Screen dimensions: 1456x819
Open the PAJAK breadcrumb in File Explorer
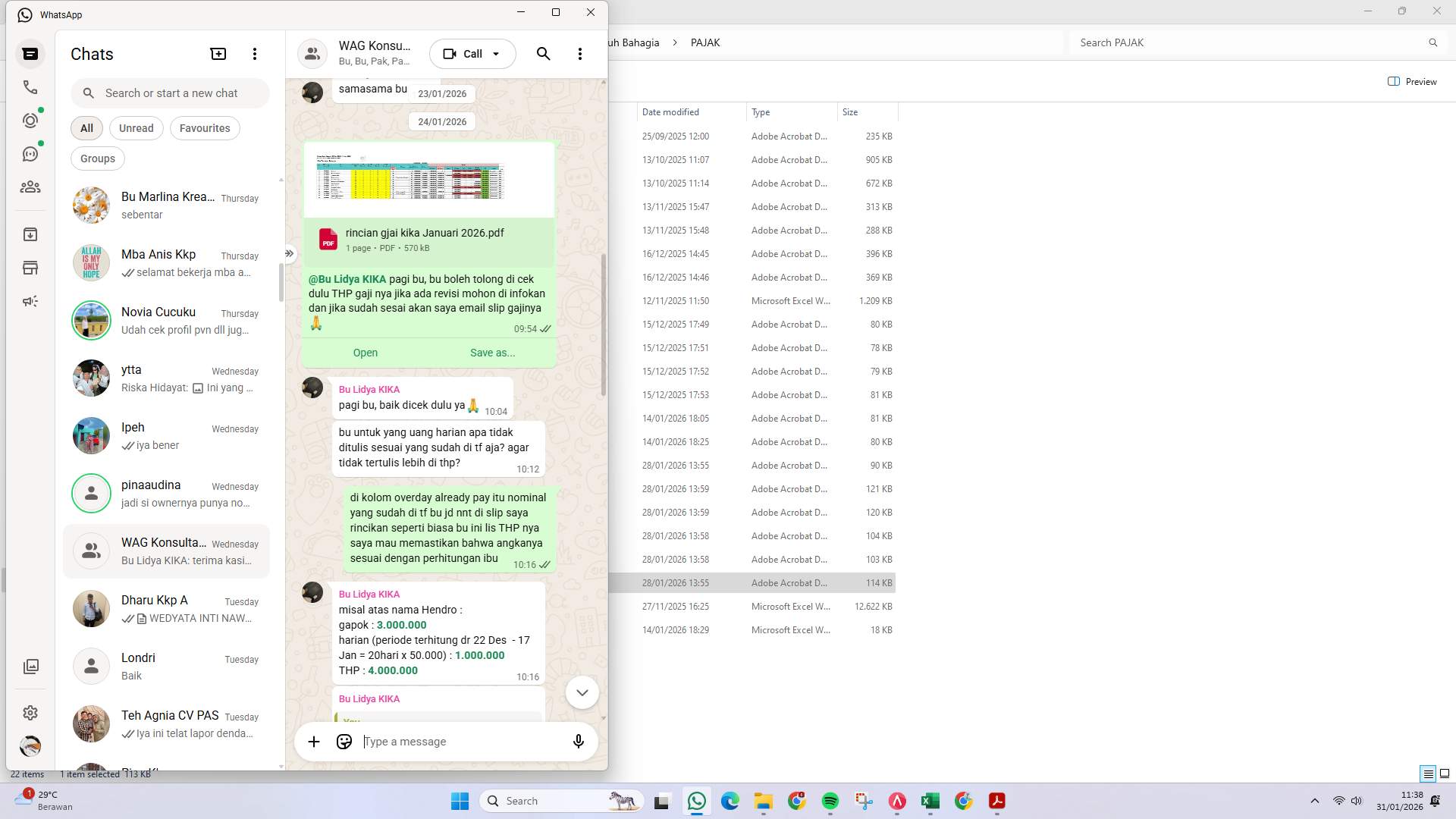(705, 42)
